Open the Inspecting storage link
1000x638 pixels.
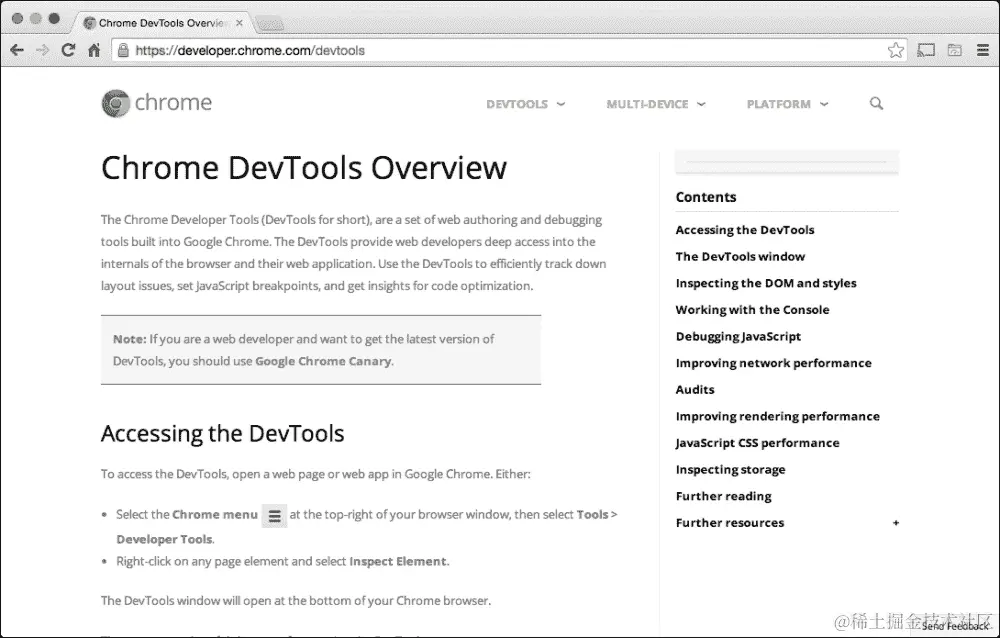click(730, 470)
